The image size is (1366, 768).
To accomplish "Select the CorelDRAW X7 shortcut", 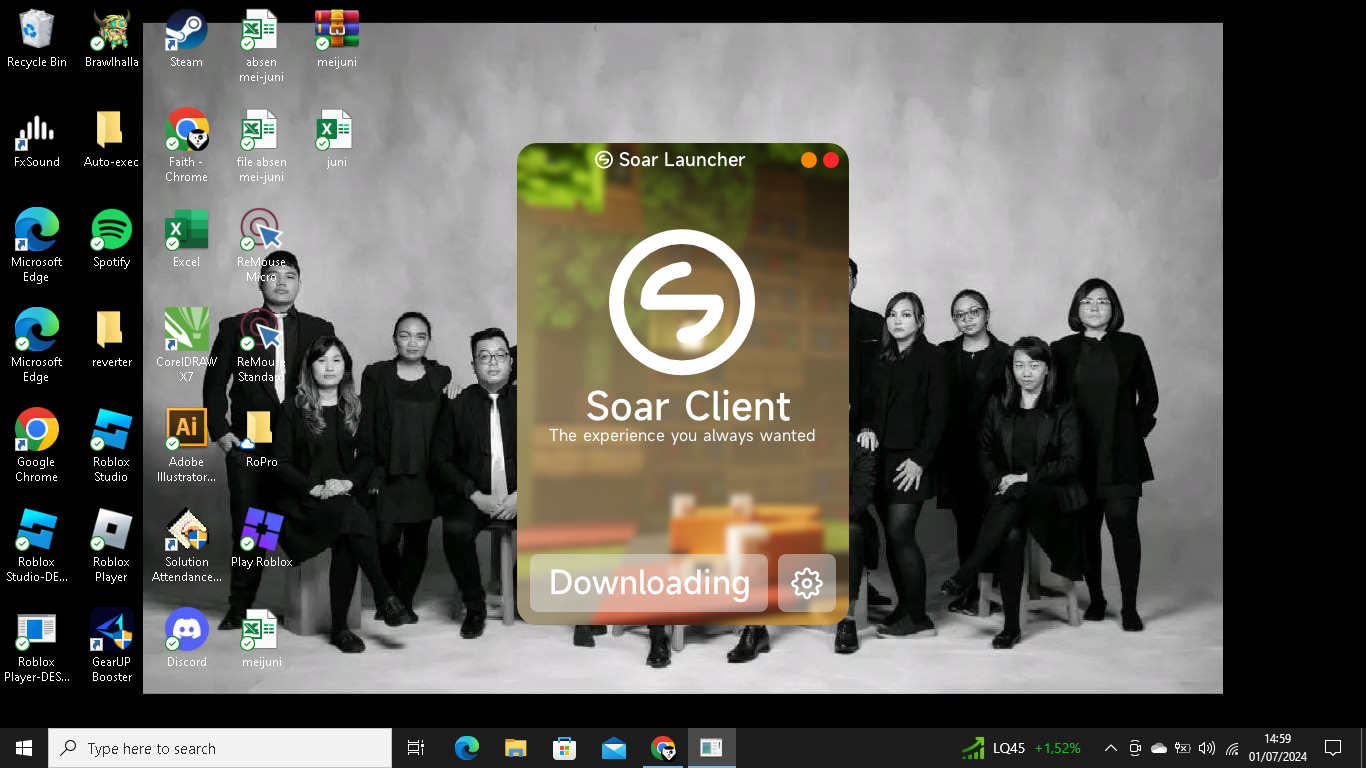I will tap(186, 347).
